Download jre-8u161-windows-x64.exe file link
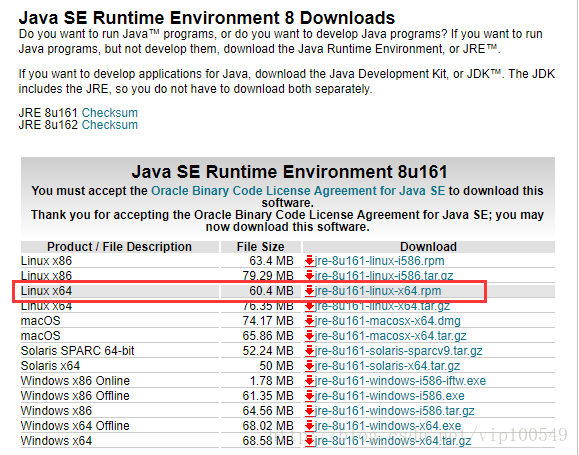Screen dimensions: 579x455 (388, 426)
